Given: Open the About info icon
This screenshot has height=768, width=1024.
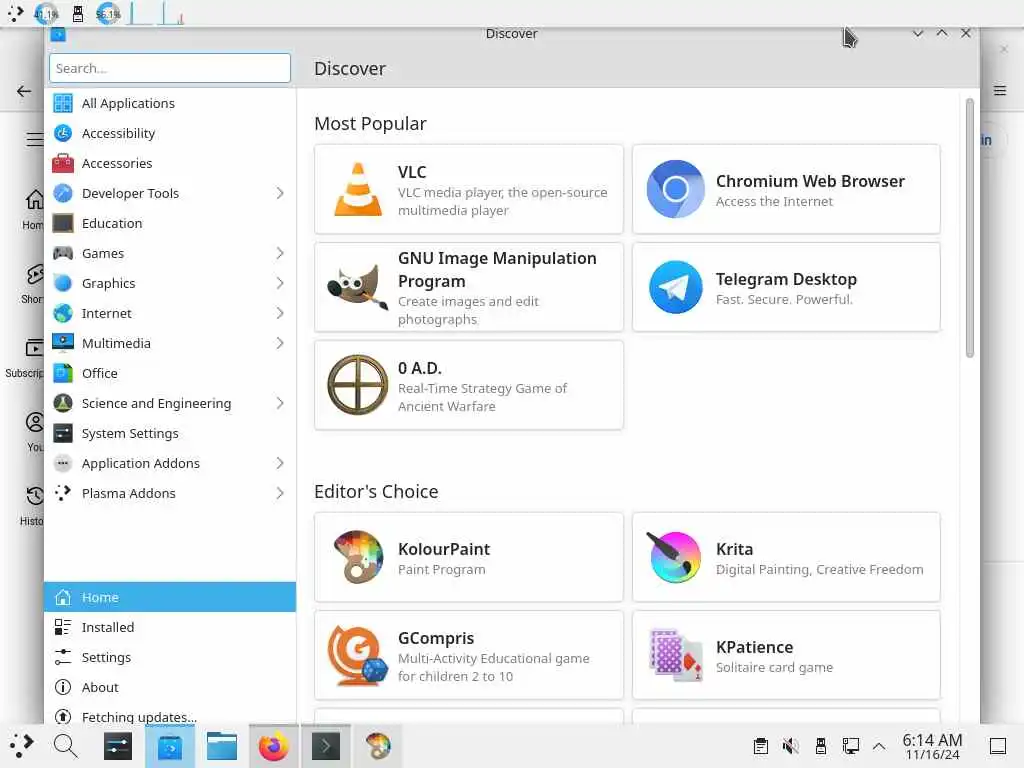Looking at the screenshot, I should 63,687.
